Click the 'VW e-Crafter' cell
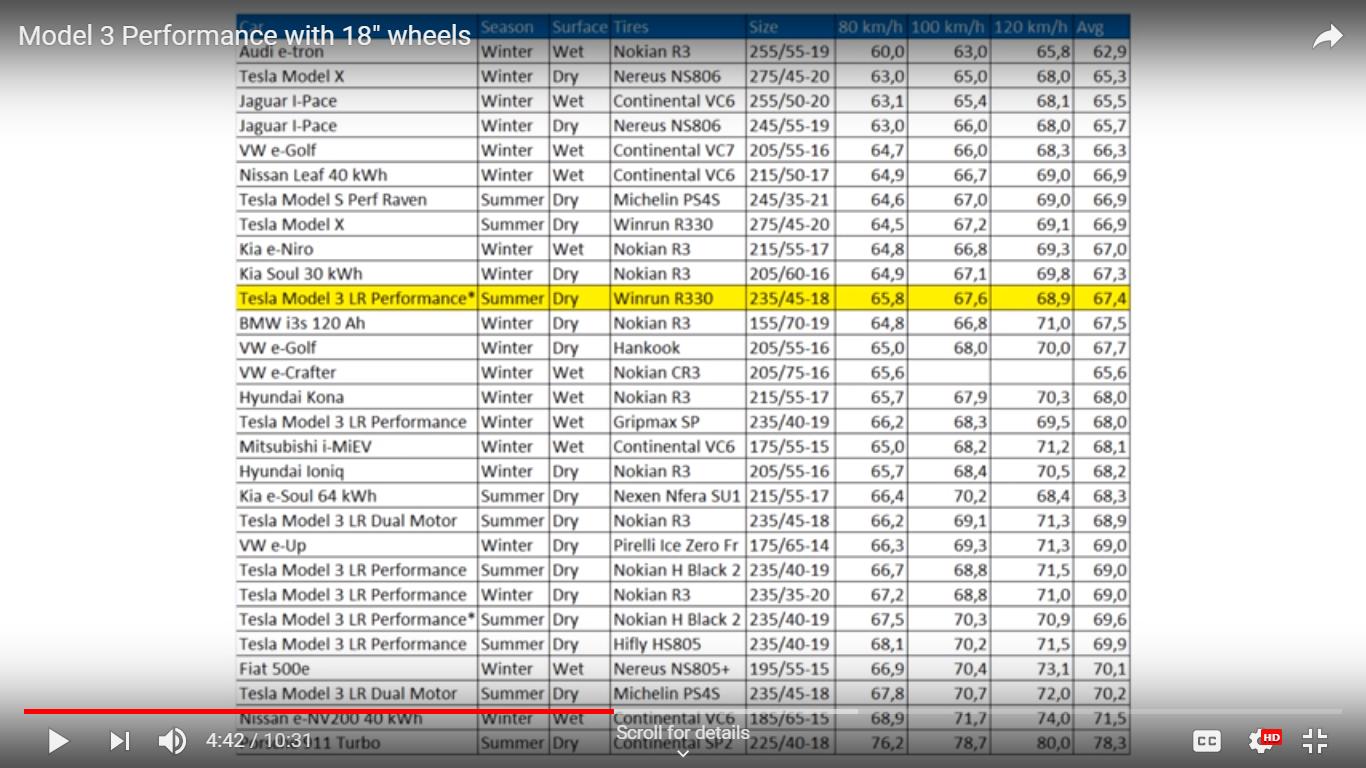 click(357, 372)
